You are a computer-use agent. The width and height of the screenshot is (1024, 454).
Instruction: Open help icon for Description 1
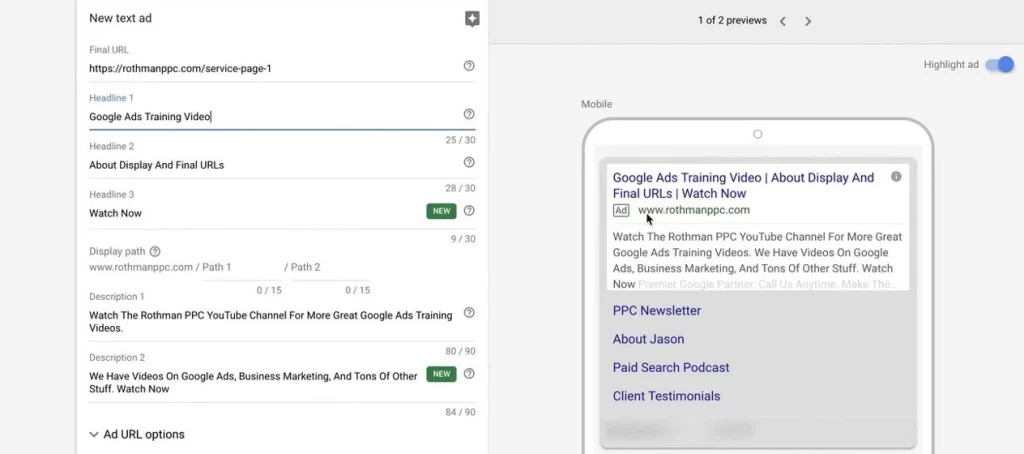(x=469, y=312)
